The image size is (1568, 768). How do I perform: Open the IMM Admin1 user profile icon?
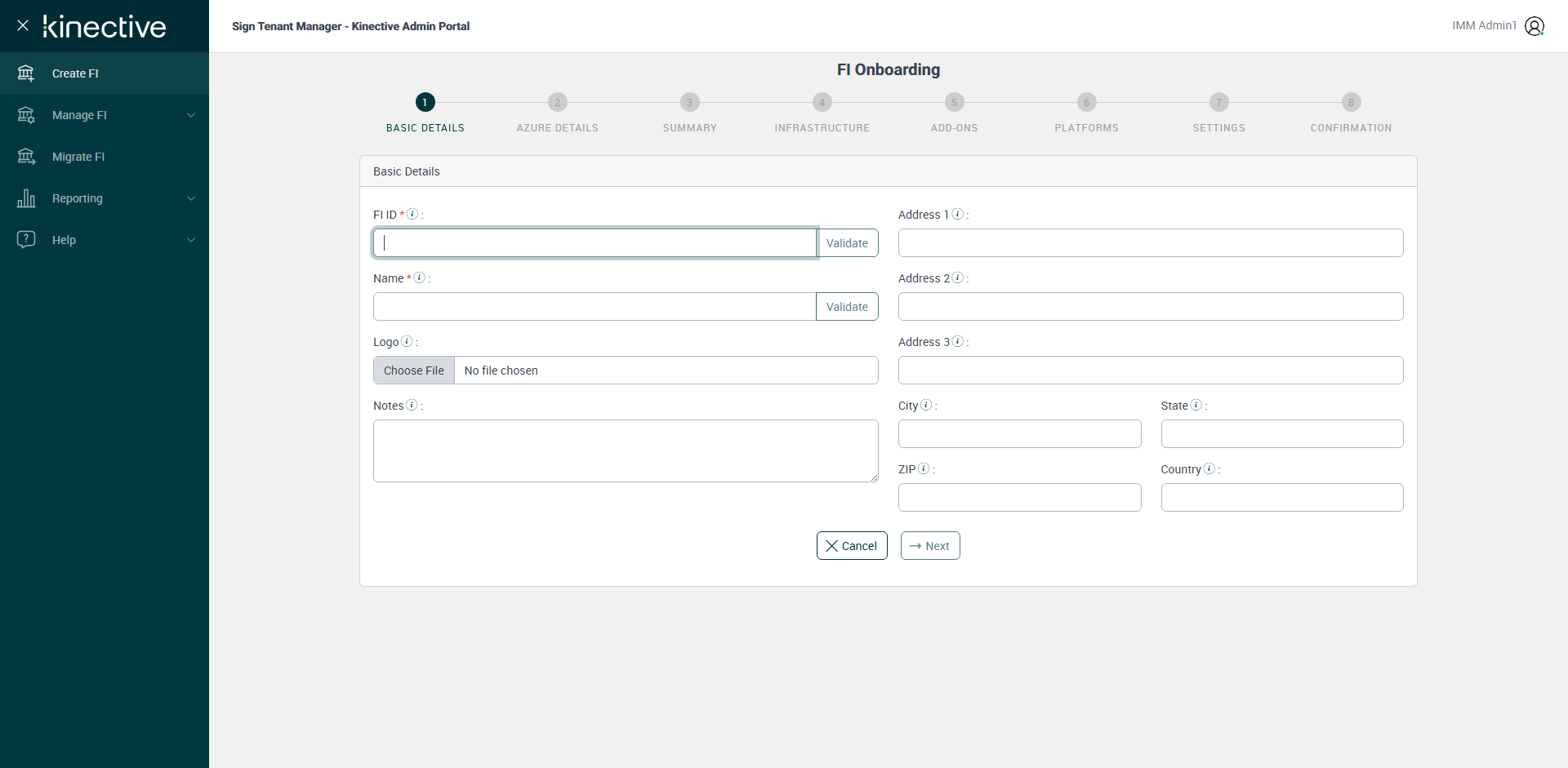1535,26
